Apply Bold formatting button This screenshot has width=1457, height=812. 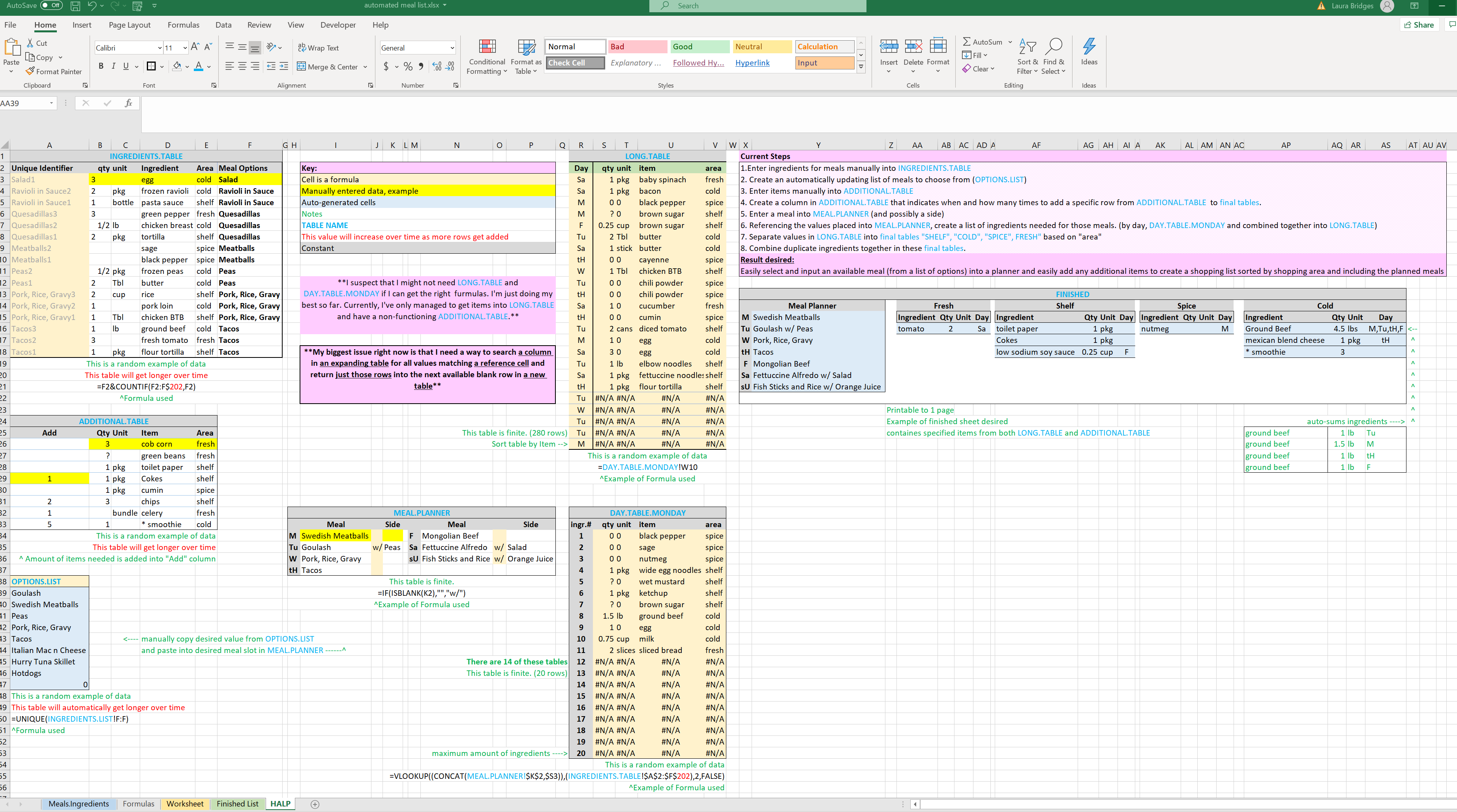coord(101,66)
